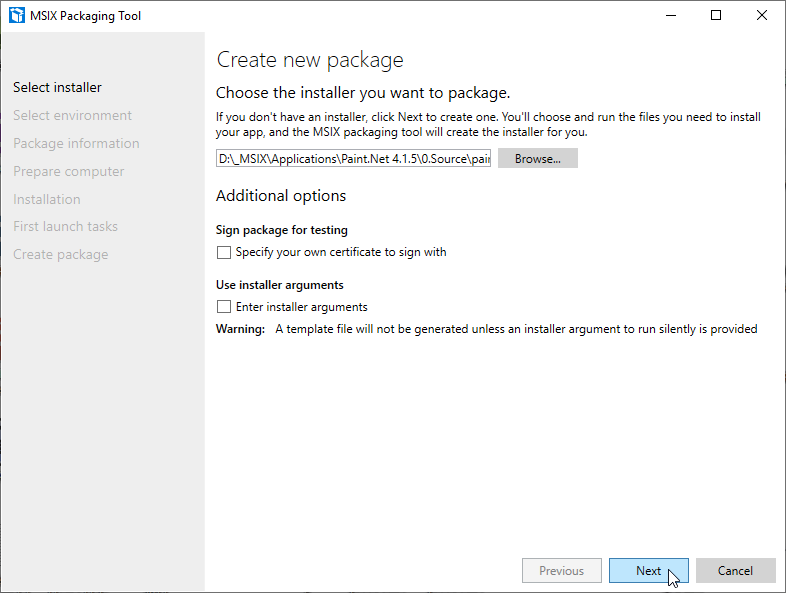Select the 'Select installer' step
Viewport: 786px width, 593px height.
[57, 88]
